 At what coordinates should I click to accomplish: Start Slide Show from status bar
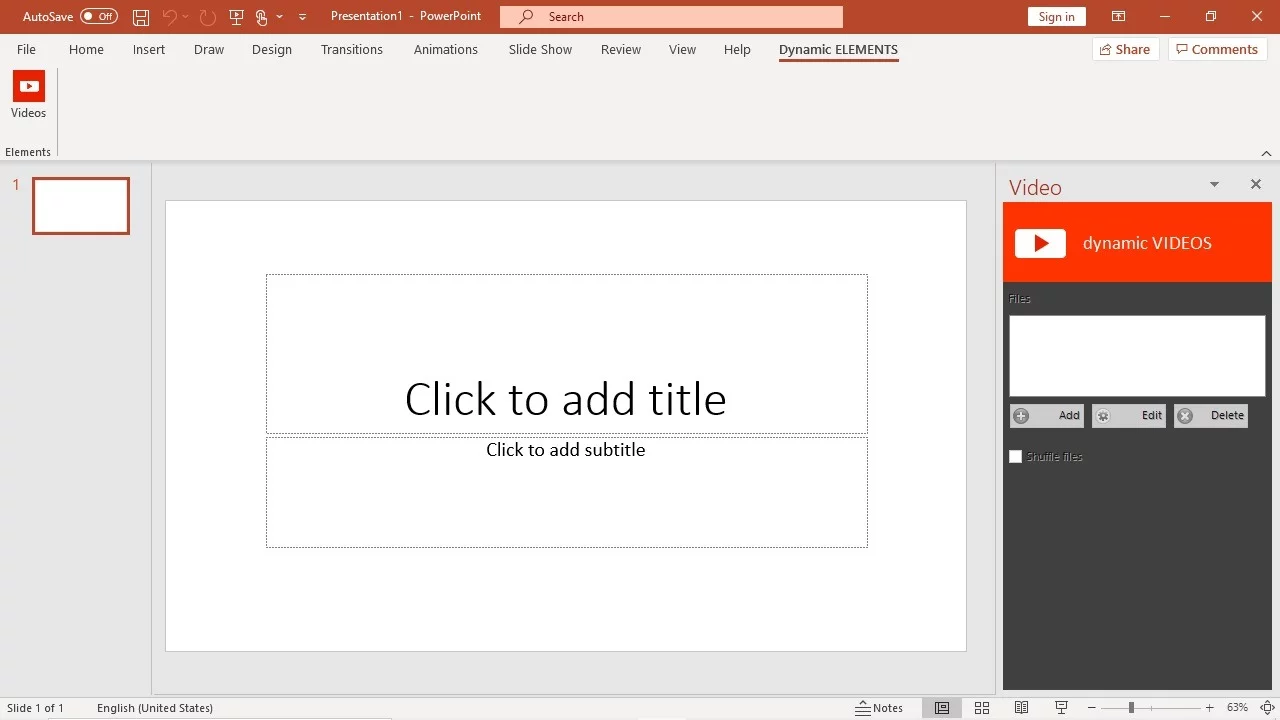(1062, 708)
